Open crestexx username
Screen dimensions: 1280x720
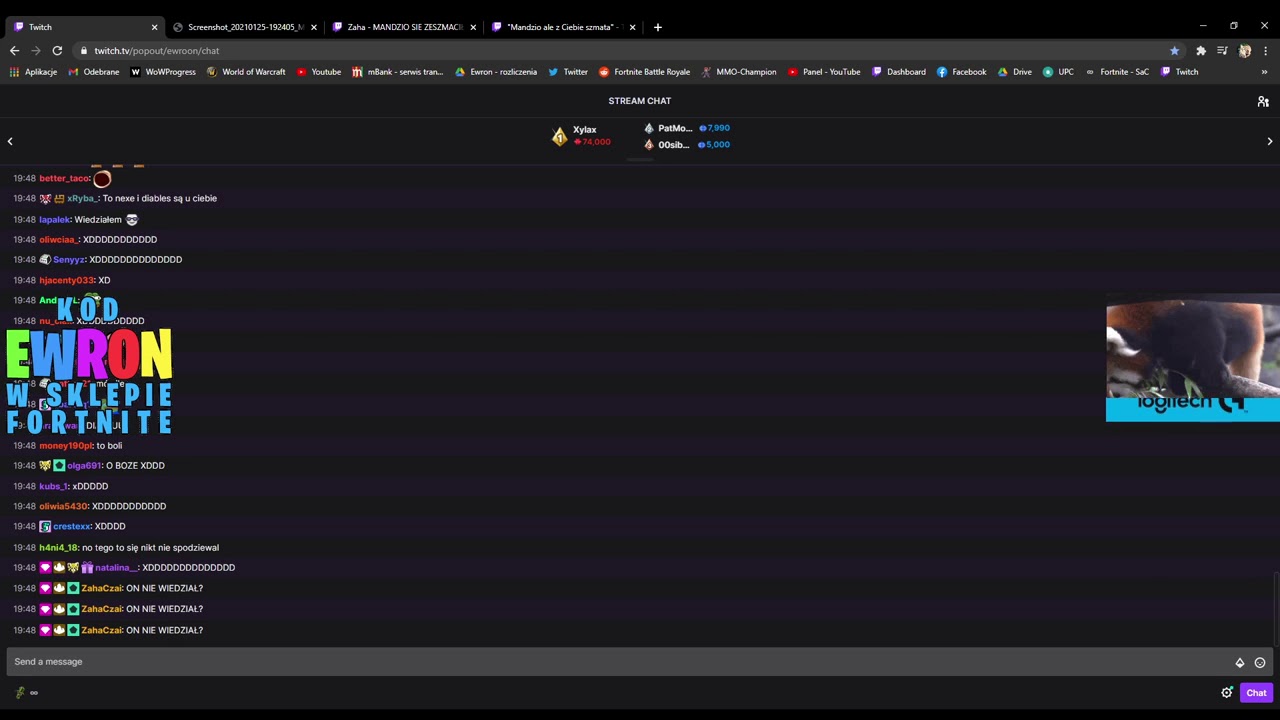pyautogui.click(x=71, y=526)
